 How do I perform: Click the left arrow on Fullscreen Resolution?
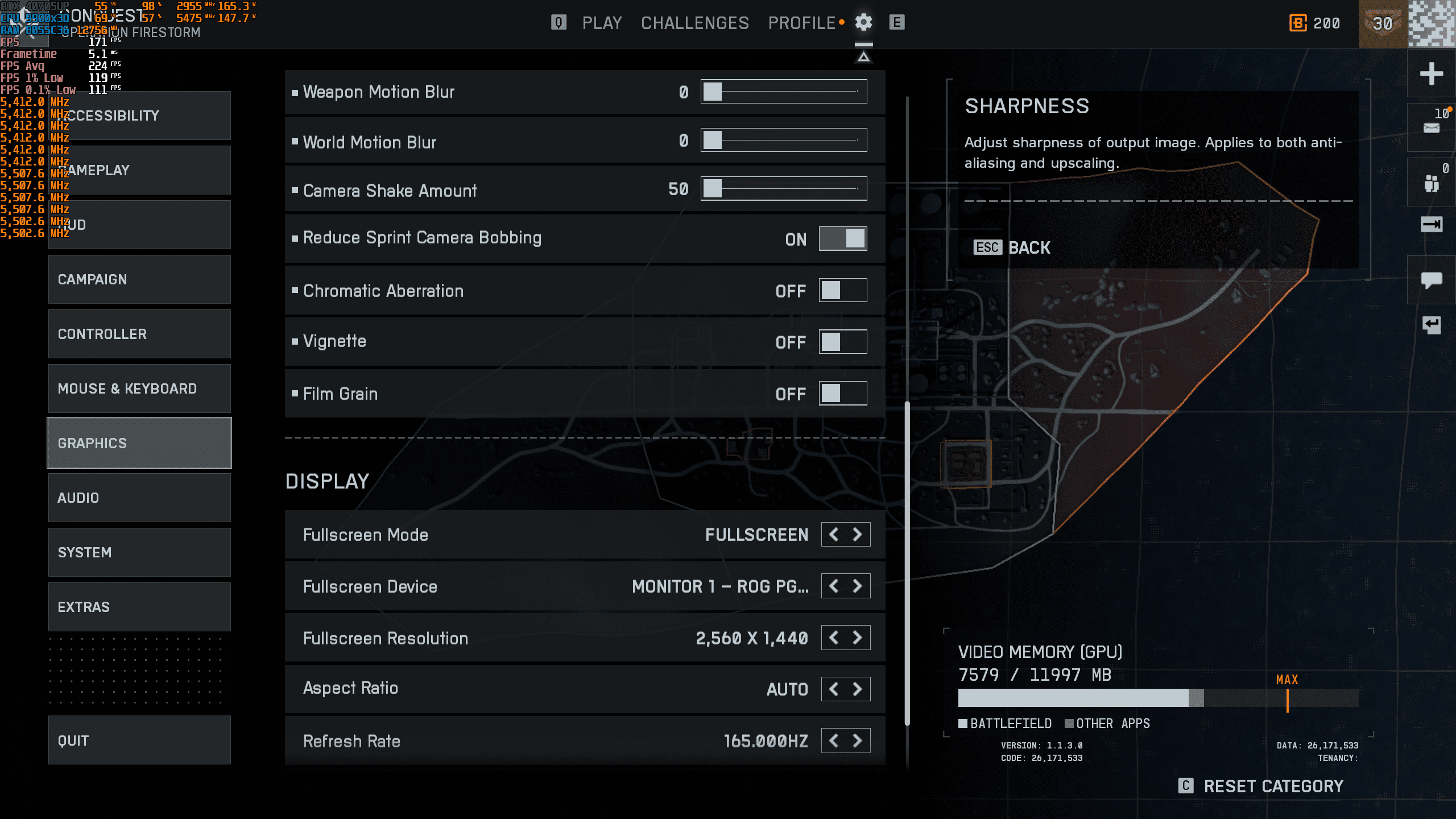(x=833, y=638)
